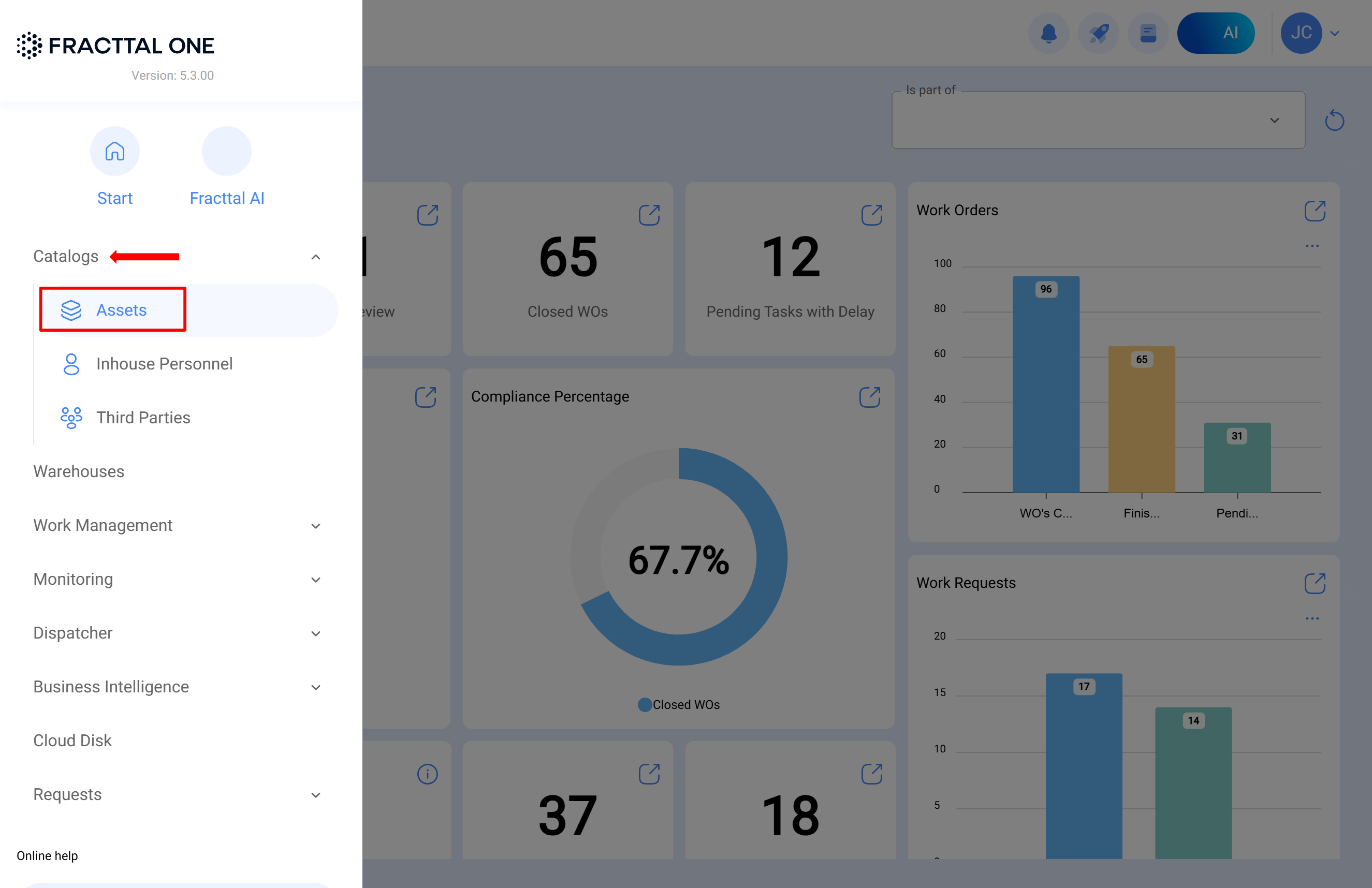Open Inhouse Personnel catalog
Screen dimensions: 1372x888
[164, 364]
